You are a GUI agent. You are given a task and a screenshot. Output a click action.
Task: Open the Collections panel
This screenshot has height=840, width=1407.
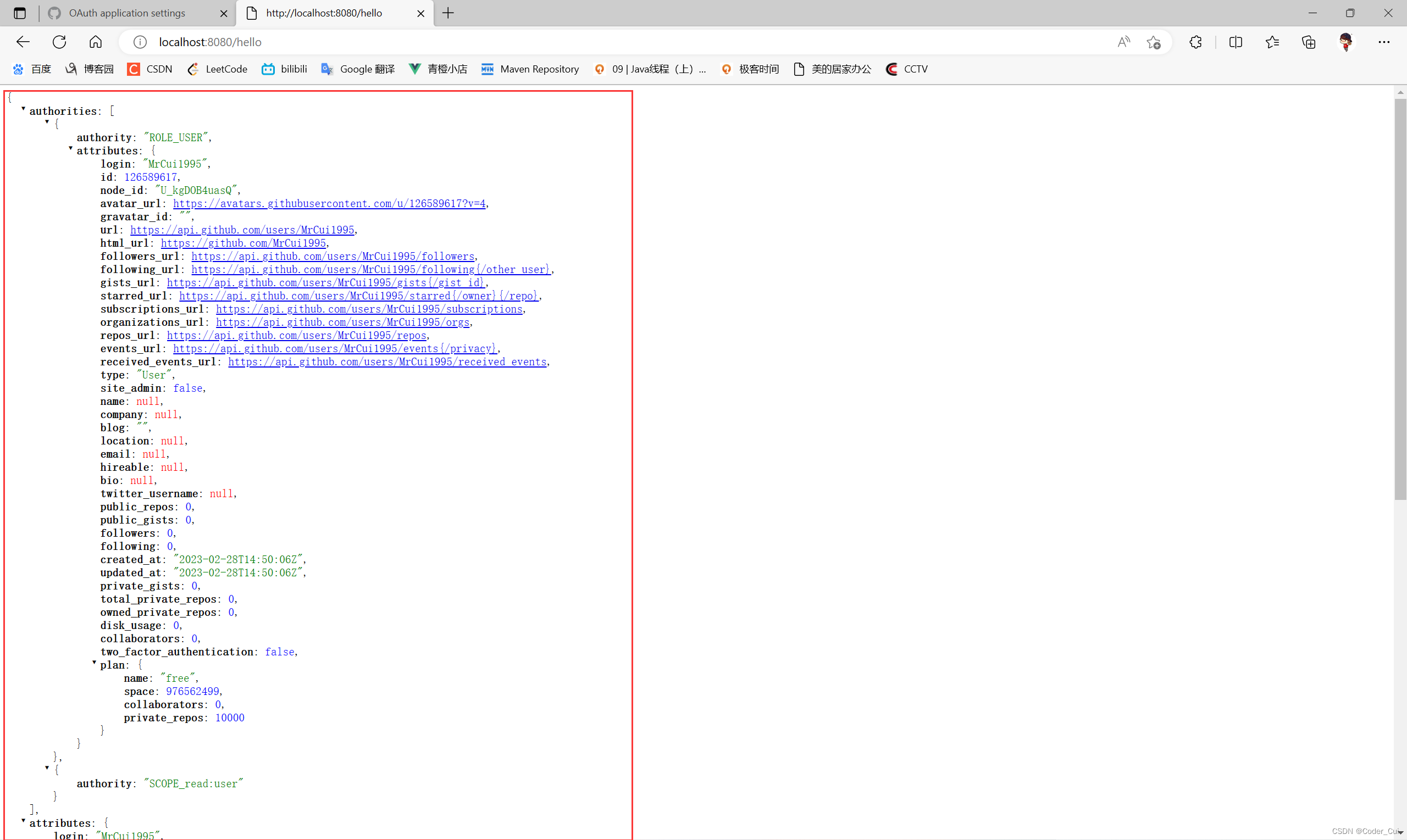(1309, 42)
